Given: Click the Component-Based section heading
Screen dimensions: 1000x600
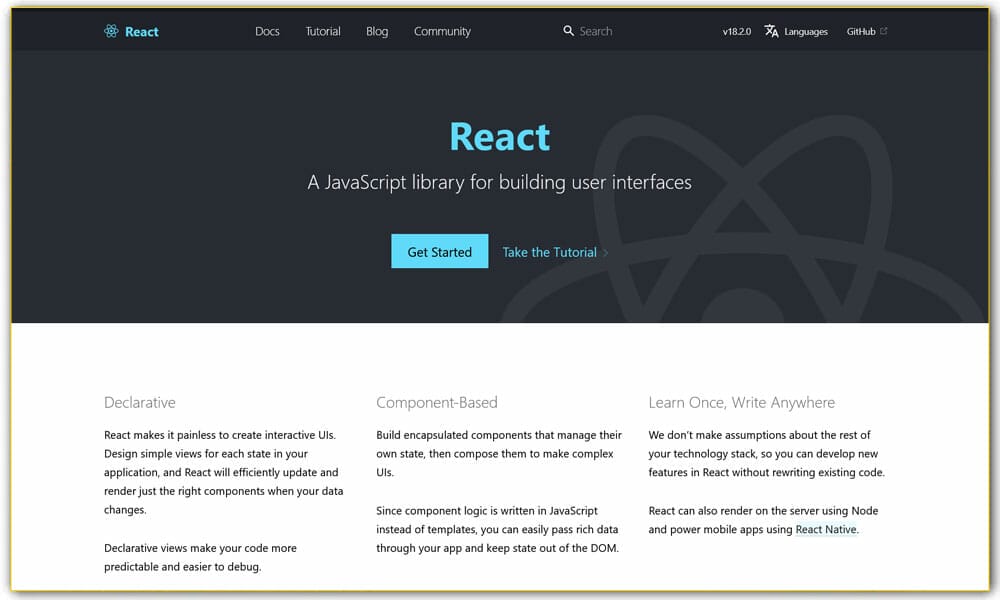Looking at the screenshot, I should pos(437,402).
